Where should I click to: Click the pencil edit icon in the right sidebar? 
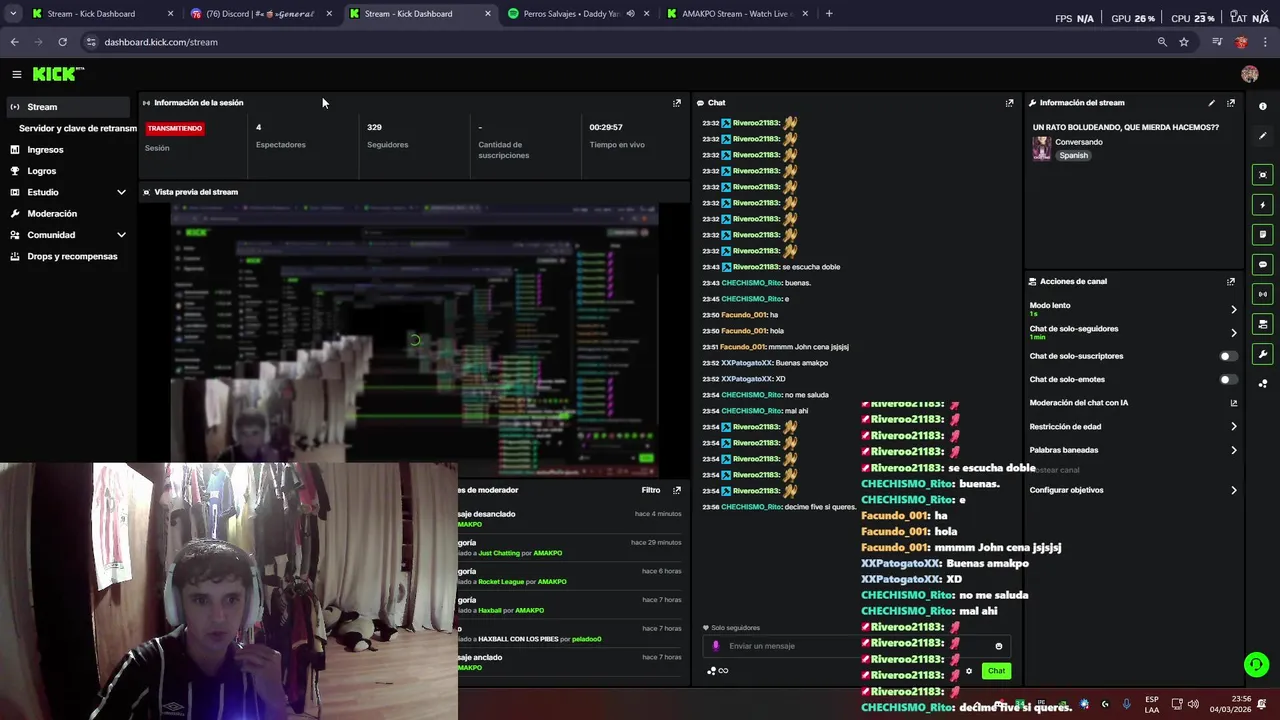1262,136
